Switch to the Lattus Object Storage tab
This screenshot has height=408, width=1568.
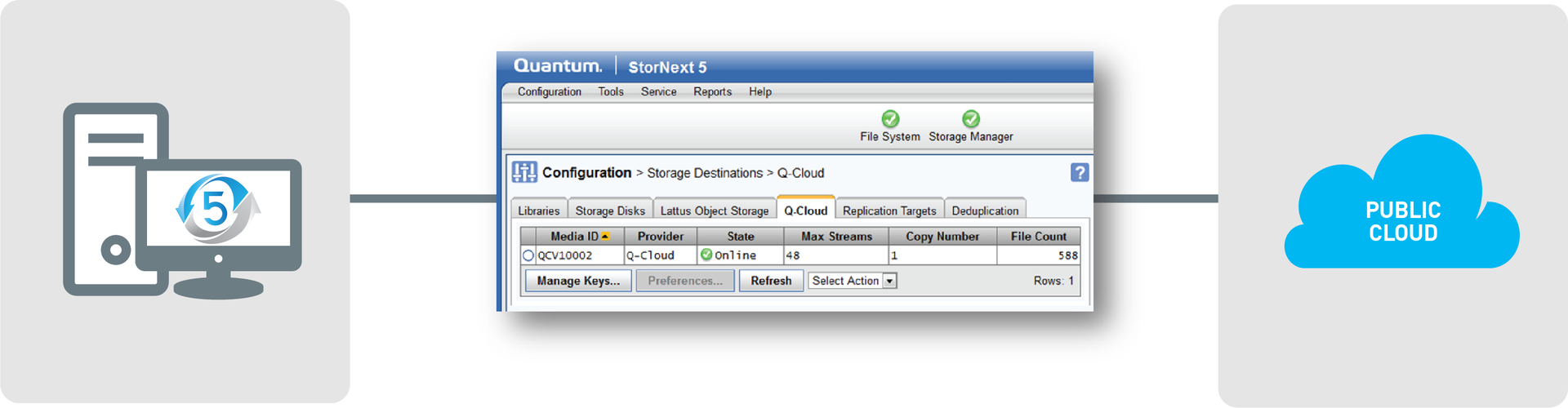tap(715, 210)
